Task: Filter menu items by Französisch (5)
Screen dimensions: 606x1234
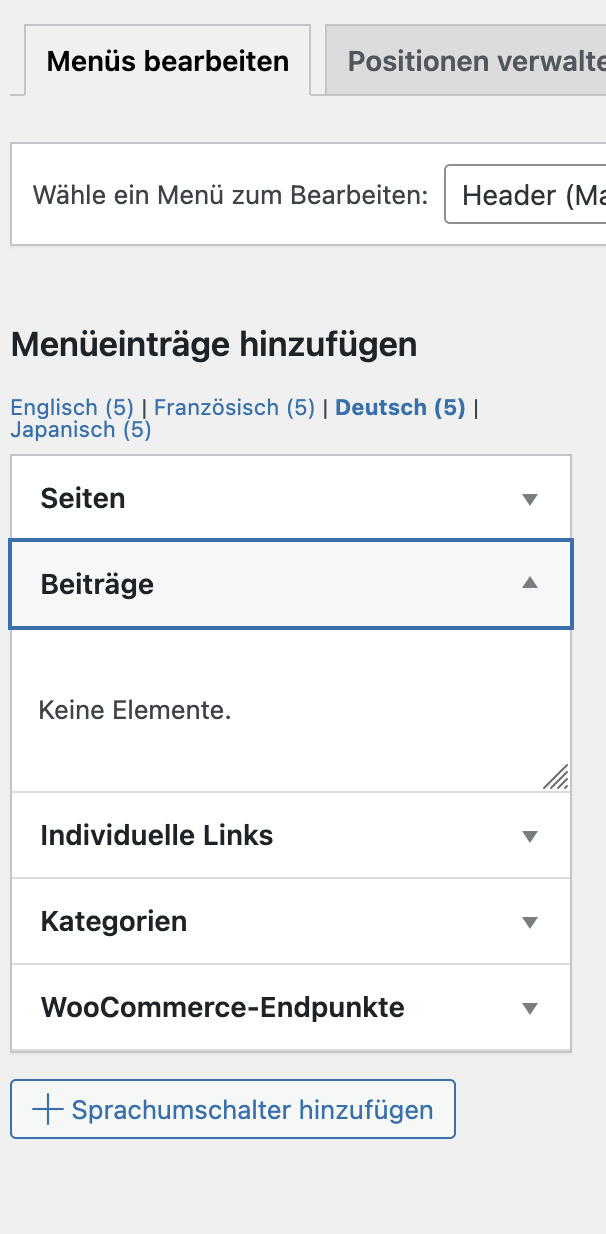Action: pyautogui.click(x=234, y=408)
